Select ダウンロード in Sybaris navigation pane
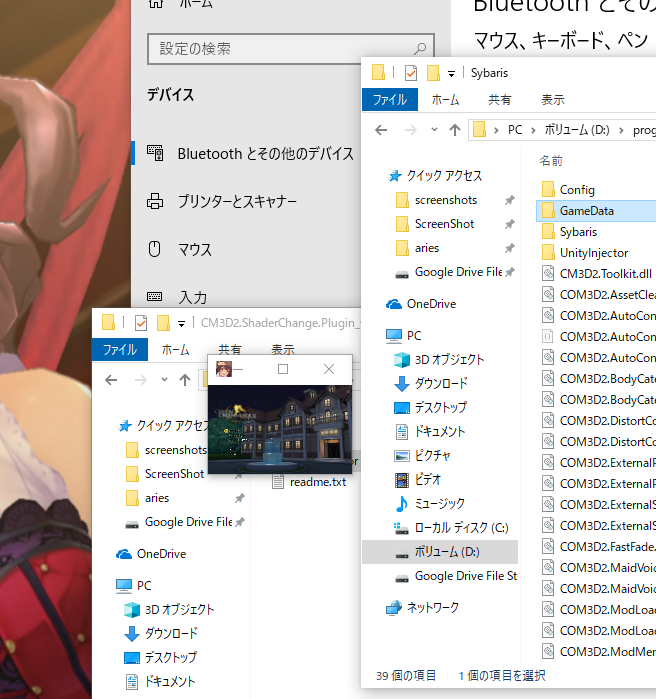Screen dimensions: 656x699 441,383
